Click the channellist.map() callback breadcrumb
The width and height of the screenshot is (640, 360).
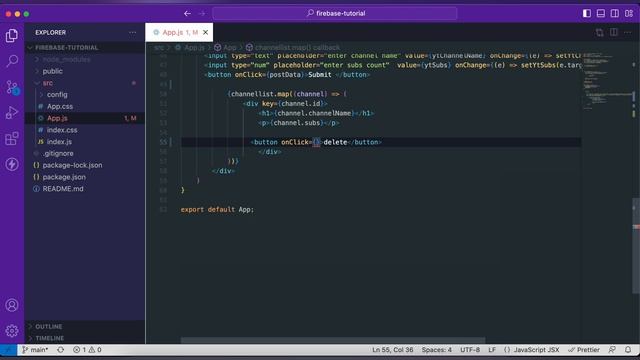[x=293, y=47]
